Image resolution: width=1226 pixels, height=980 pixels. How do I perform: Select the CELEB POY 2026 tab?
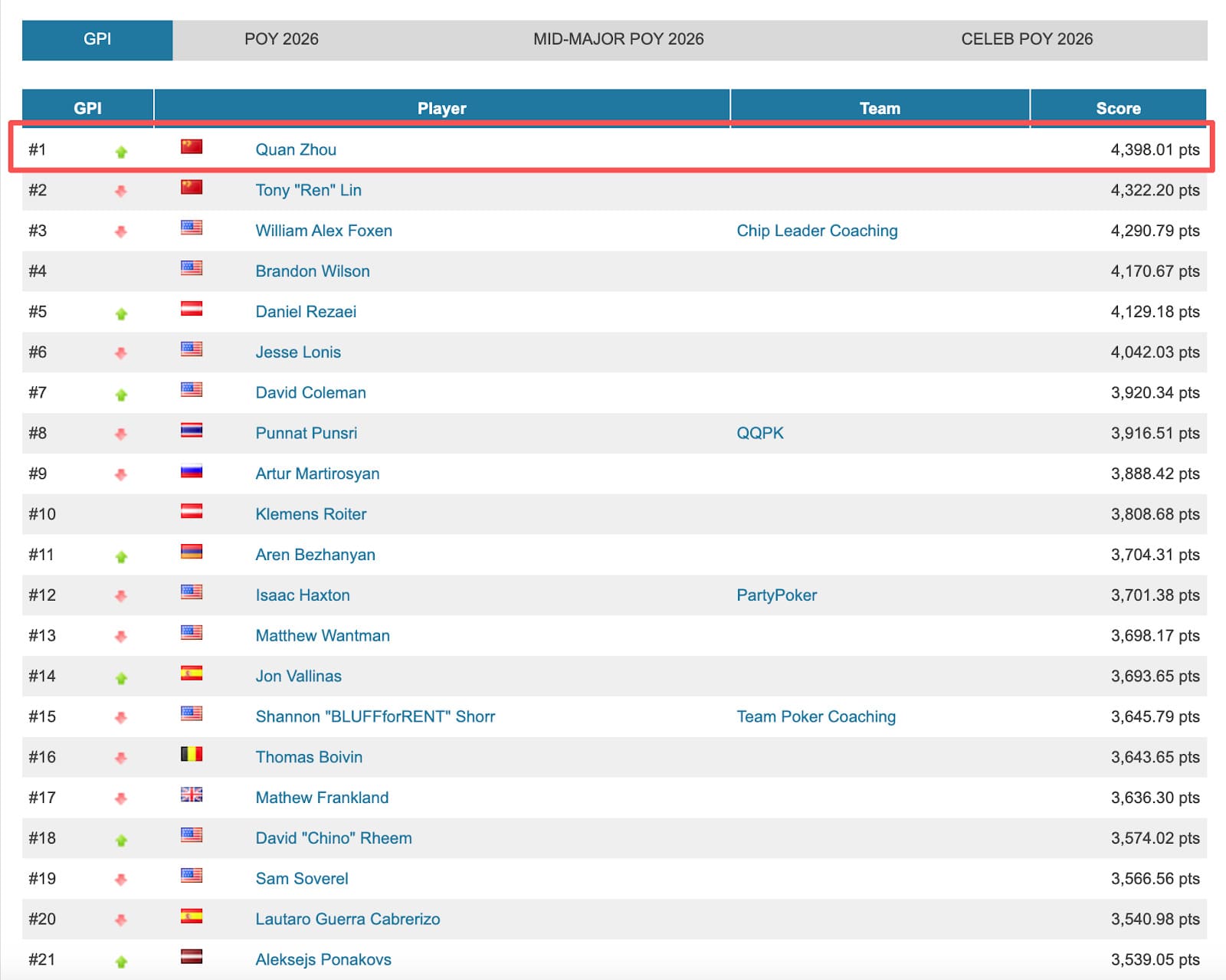click(1027, 39)
